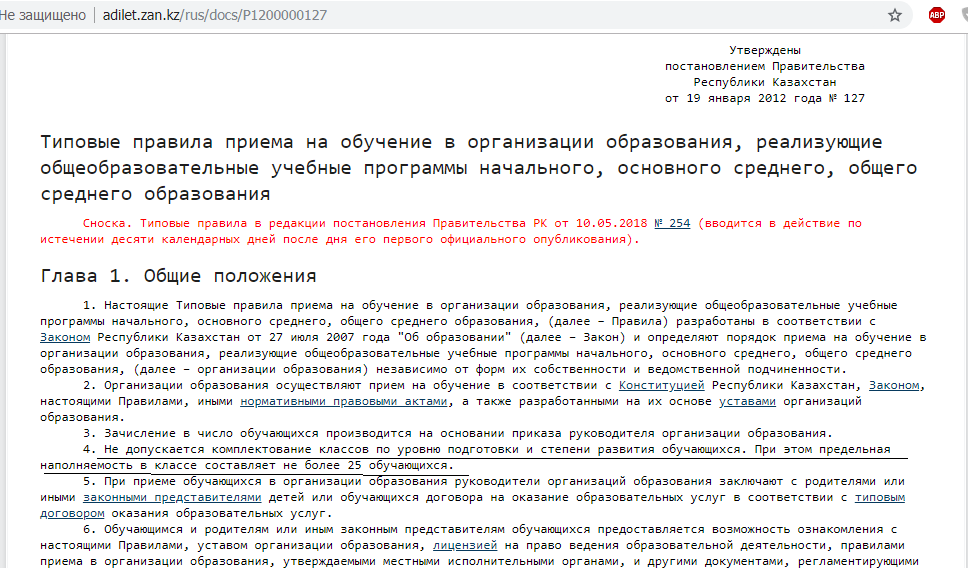Open the "типовым договором" link
Screen dimensions: 968x568
[x=879, y=498]
